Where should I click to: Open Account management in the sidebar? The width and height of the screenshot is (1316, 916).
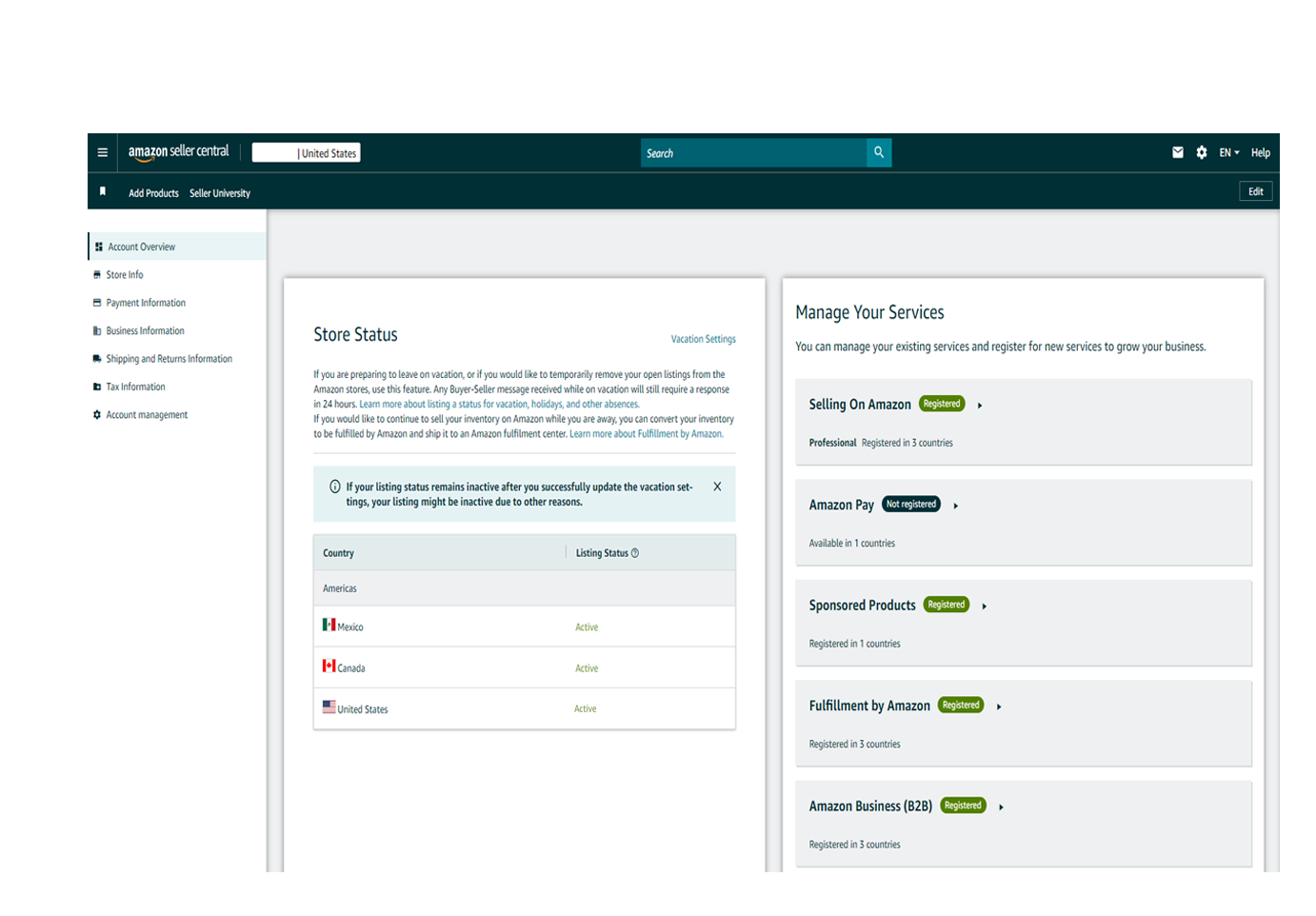point(147,415)
